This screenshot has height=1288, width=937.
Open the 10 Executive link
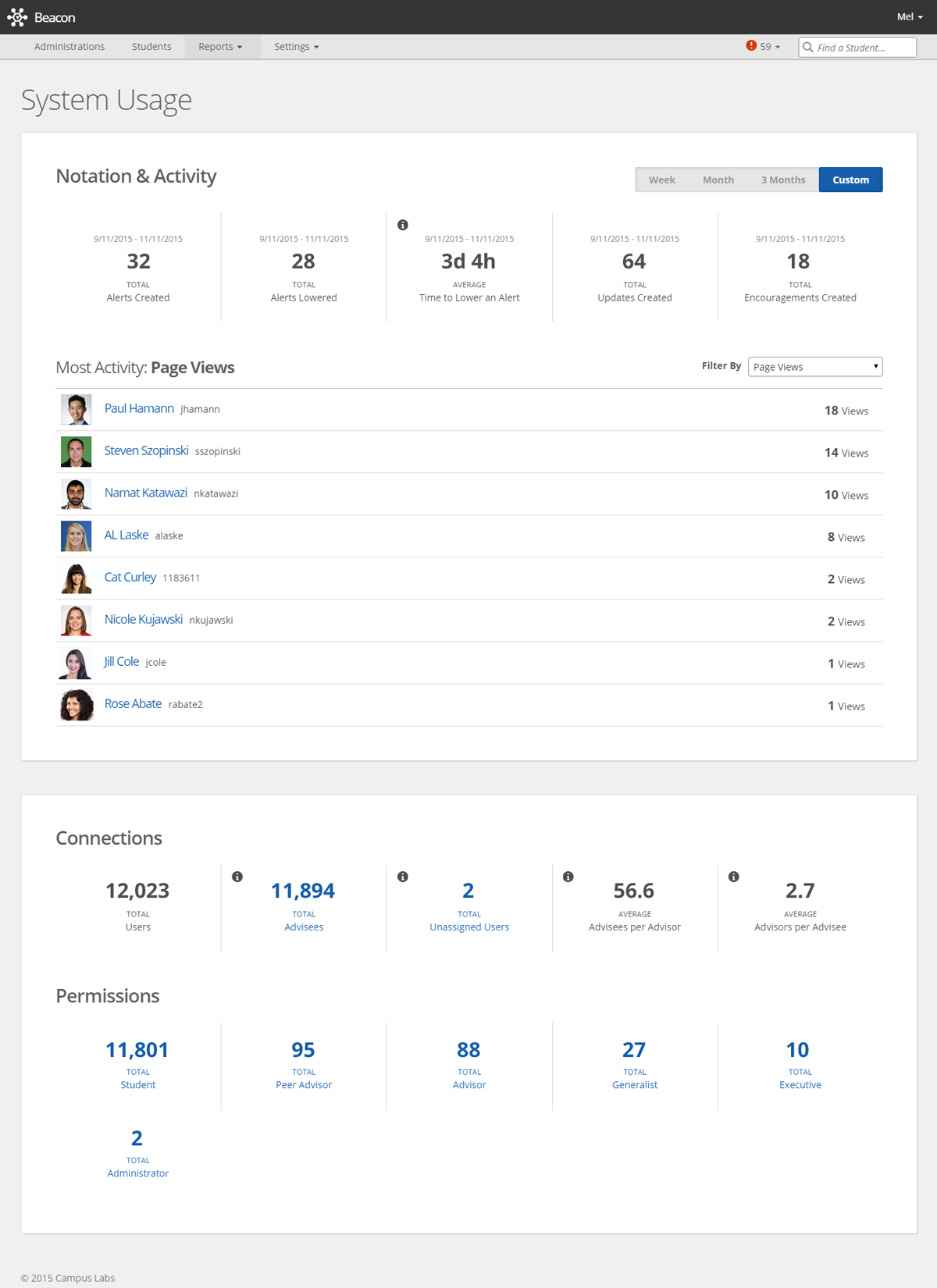[800, 1063]
